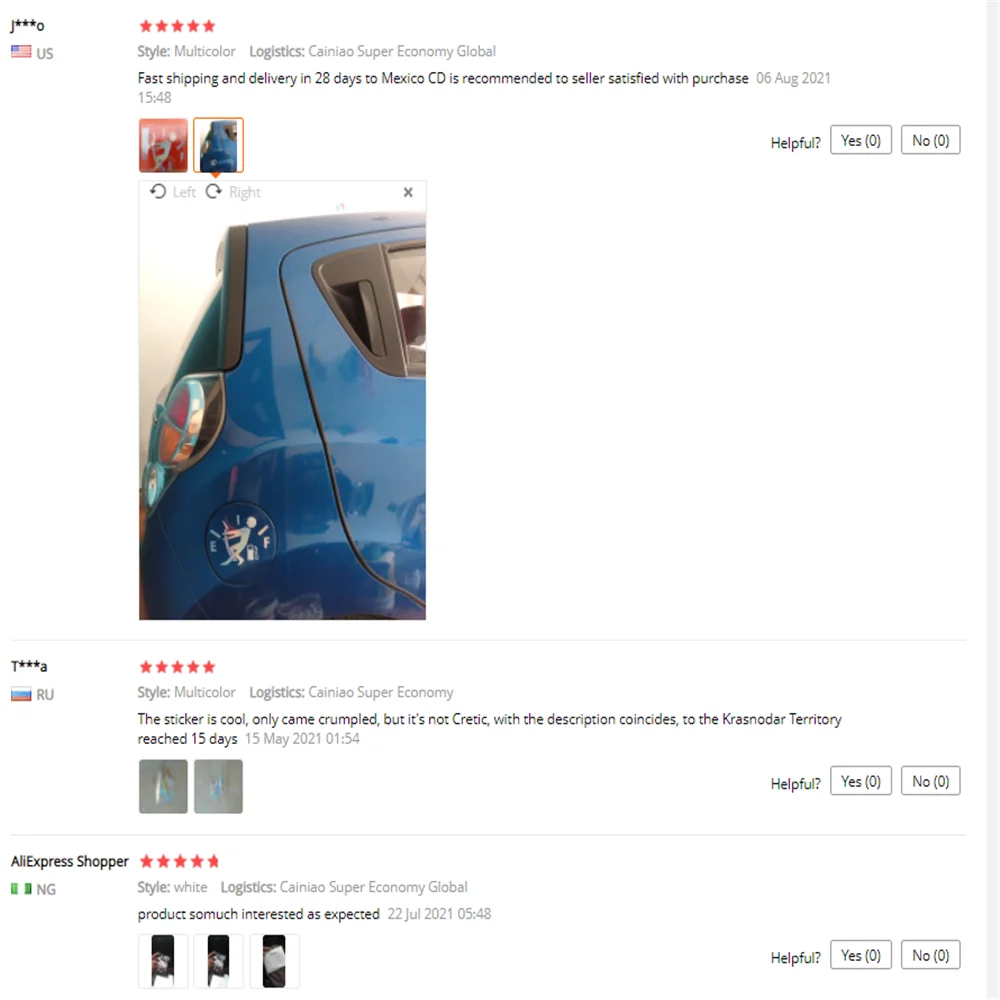Click the Nigerian flag next to NG
This screenshot has height=1000, width=1000.
click(x=21, y=888)
